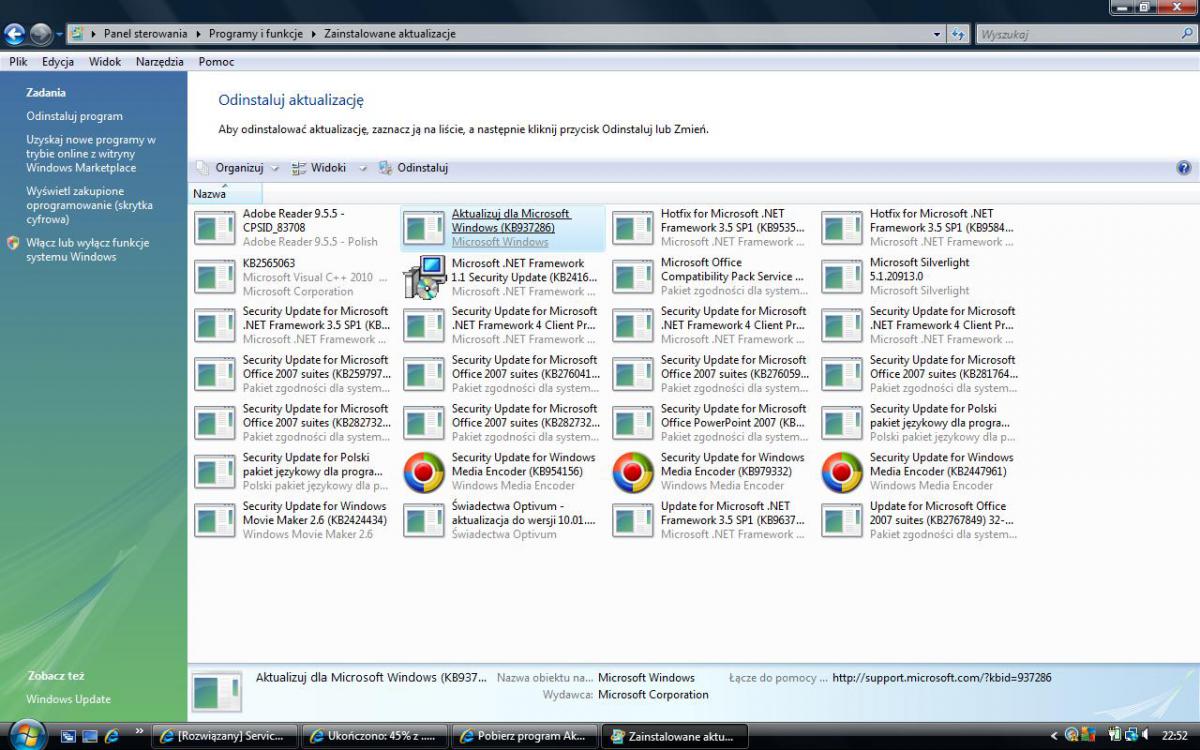Select Hotfix for .NET Framework 3.5 SP1 KB9584
This screenshot has height=750, width=1200.
tap(921, 228)
